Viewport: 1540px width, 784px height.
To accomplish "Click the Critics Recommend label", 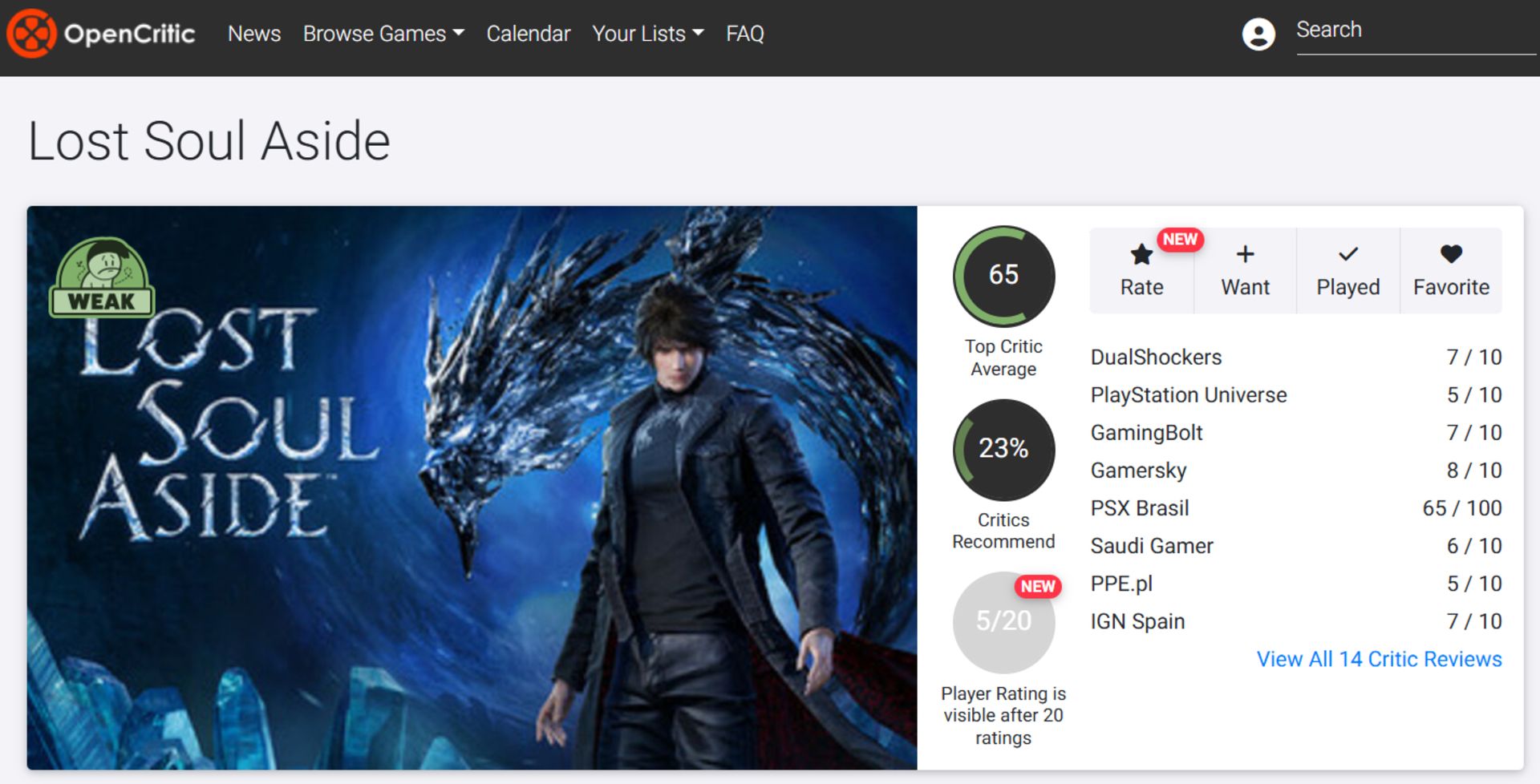I will tap(1003, 531).
